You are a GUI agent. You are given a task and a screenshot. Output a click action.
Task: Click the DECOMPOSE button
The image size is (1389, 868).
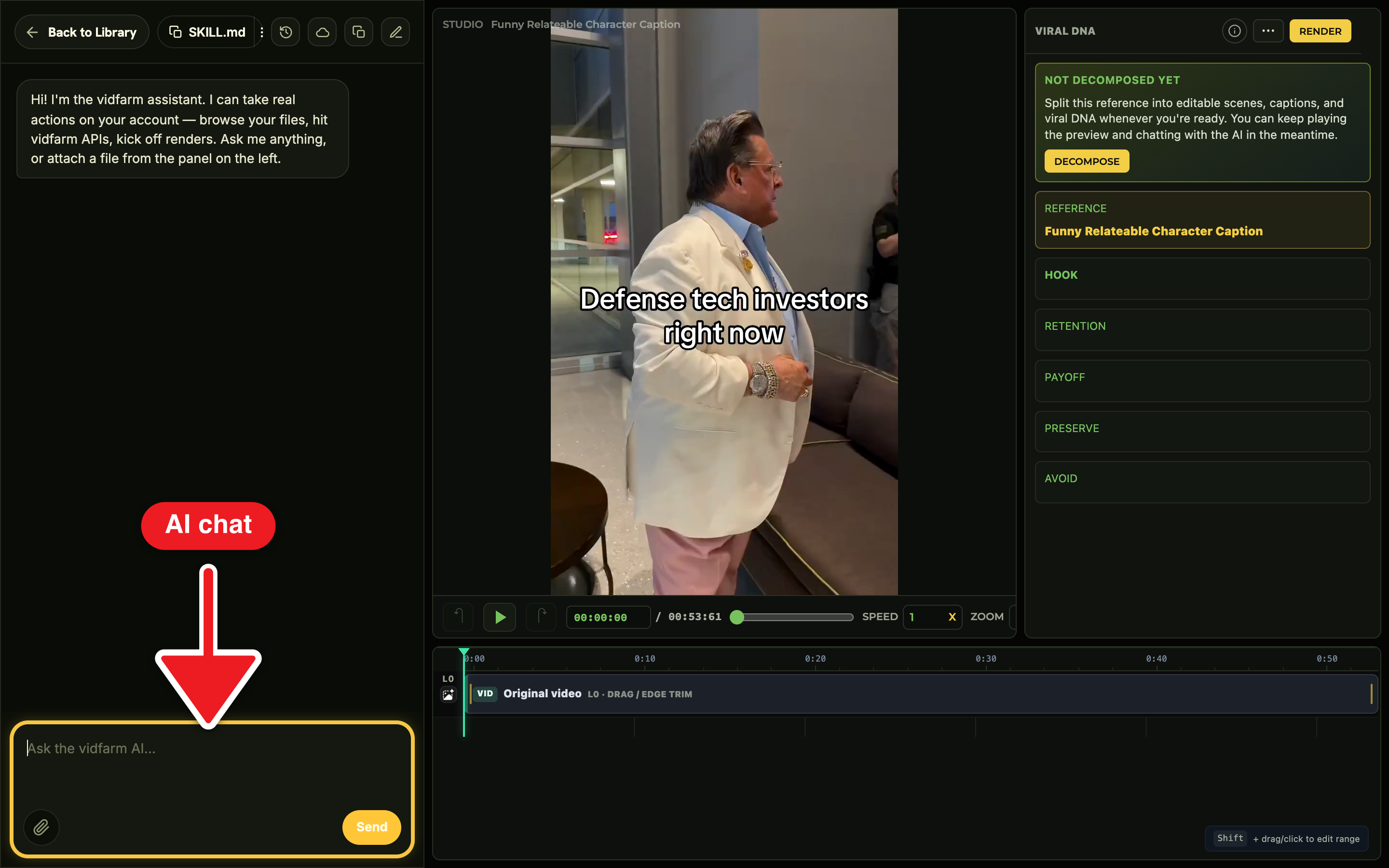(1087, 162)
